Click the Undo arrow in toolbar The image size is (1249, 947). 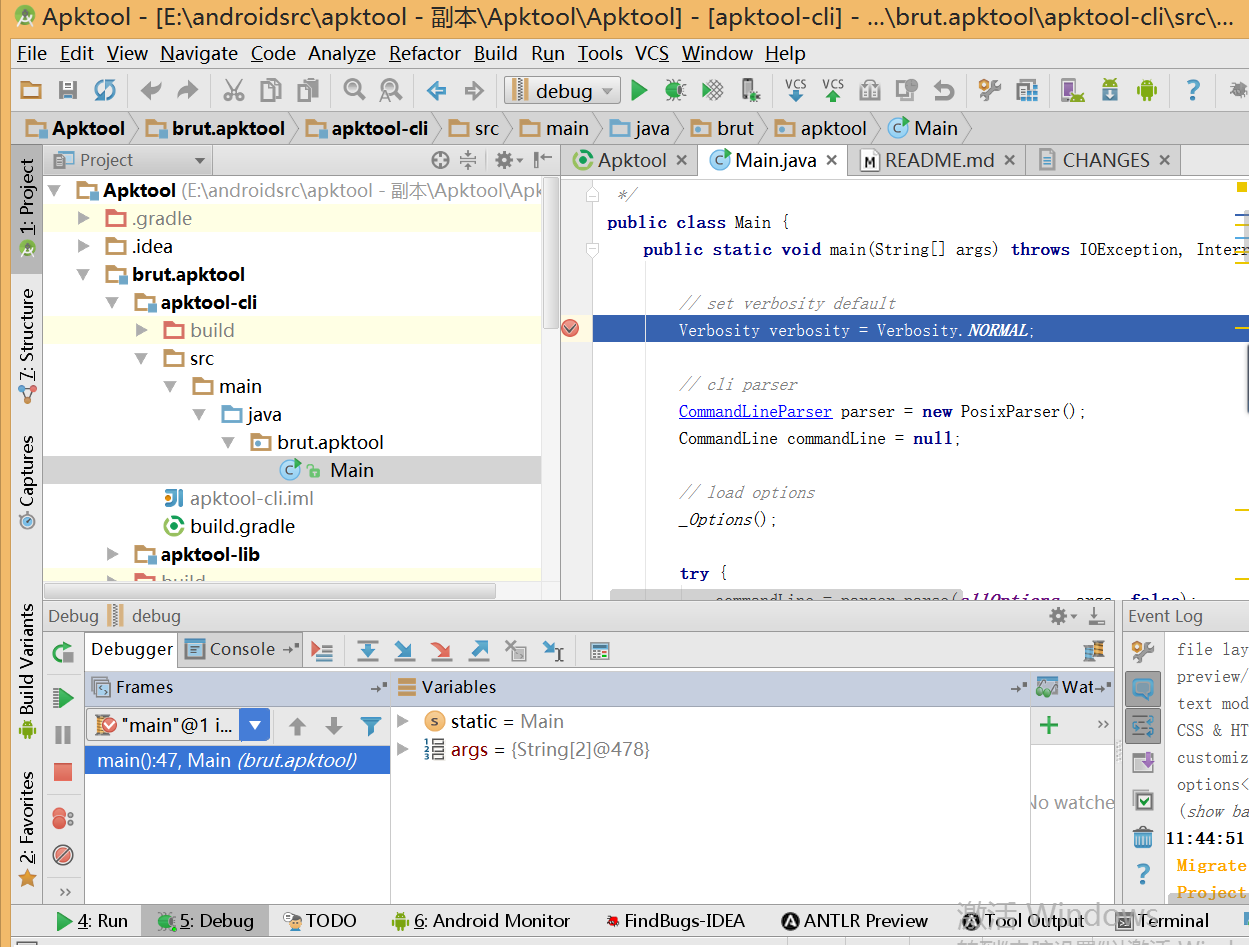(x=151, y=91)
